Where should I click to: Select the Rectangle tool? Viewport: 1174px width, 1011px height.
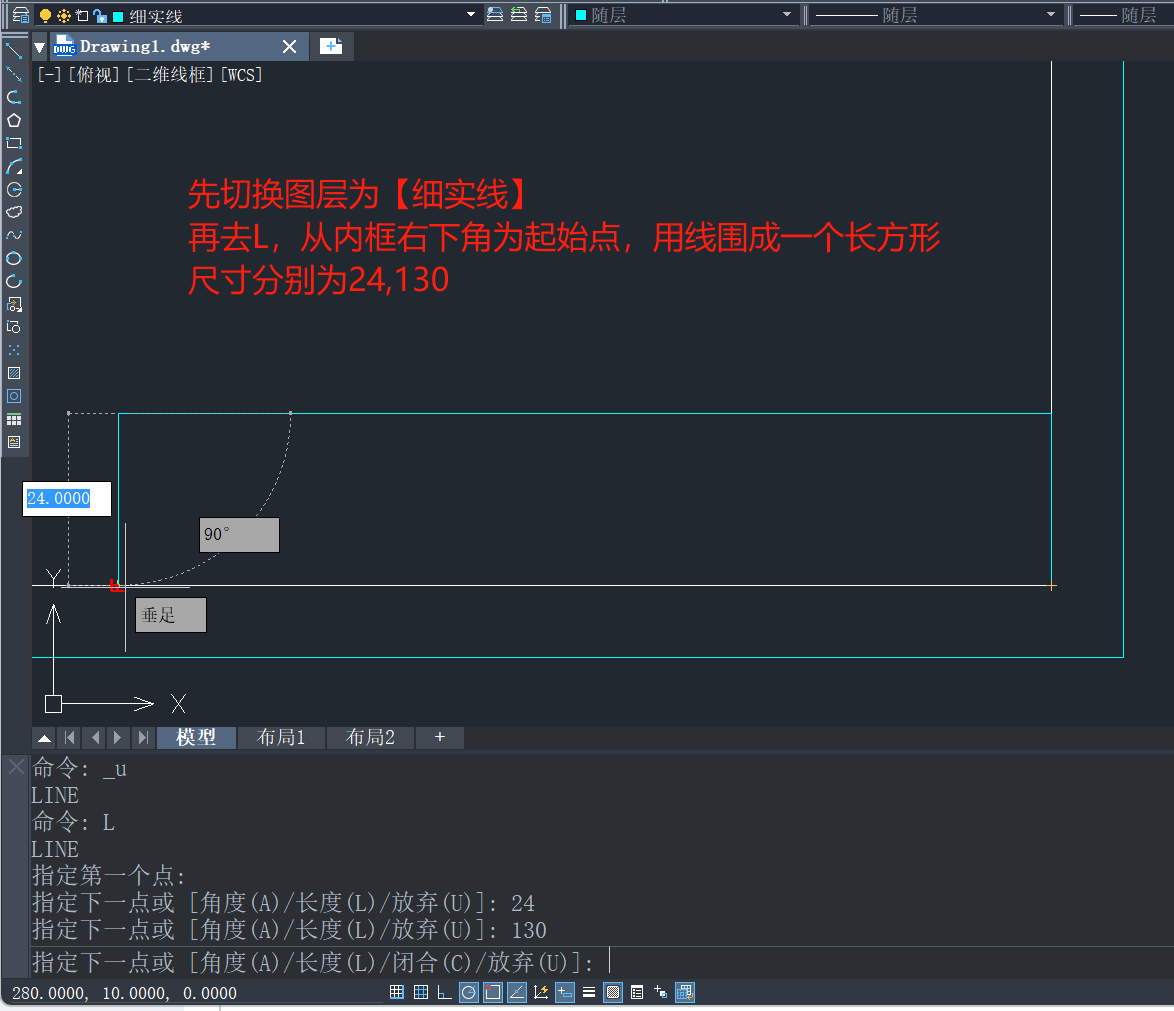coord(14,143)
